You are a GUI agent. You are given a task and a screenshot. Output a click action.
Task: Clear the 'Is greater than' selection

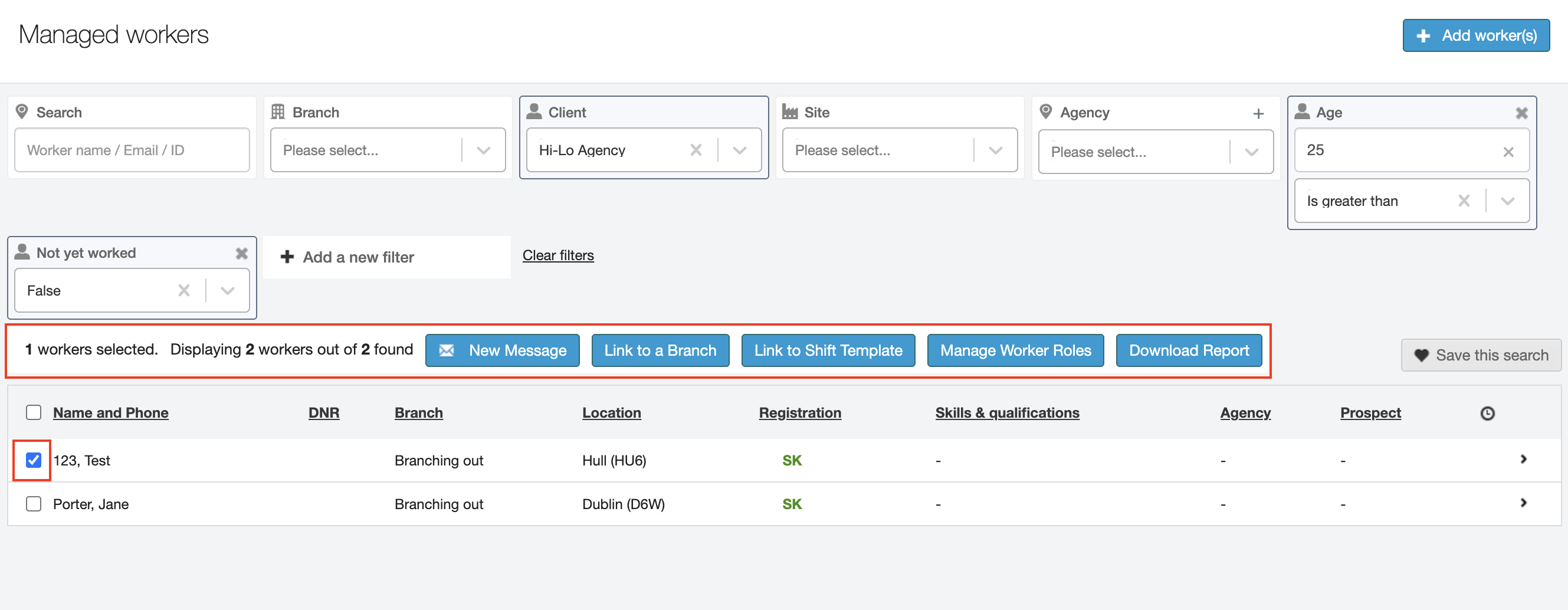click(1464, 201)
